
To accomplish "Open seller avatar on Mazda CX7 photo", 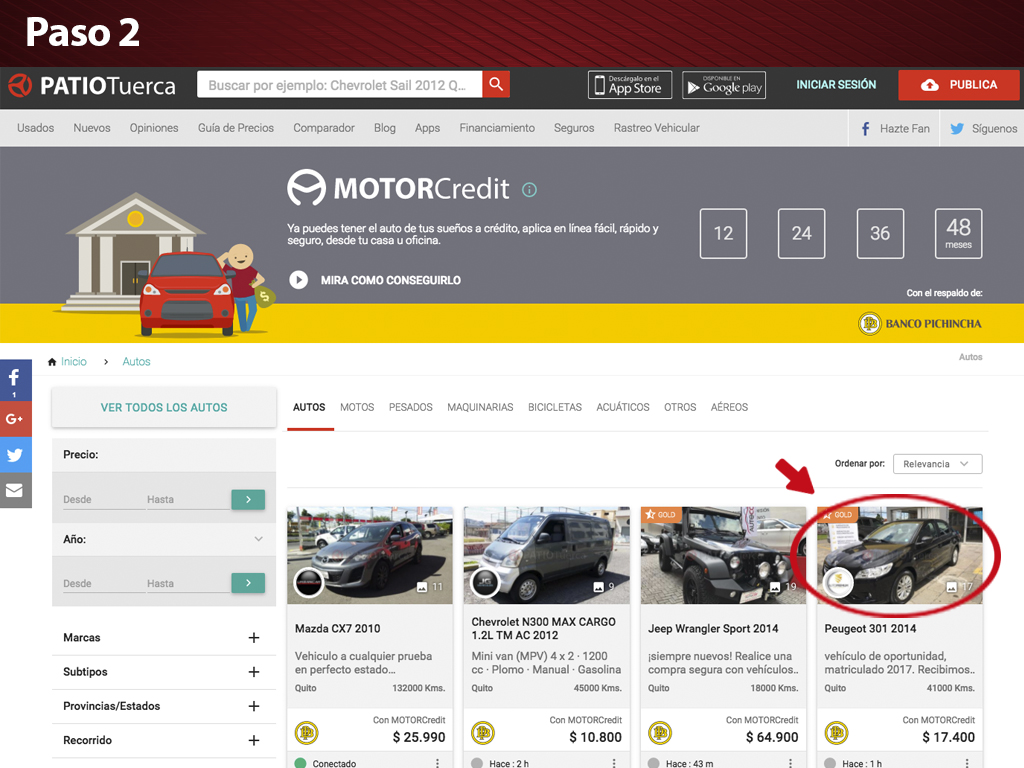I will pos(309,583).
